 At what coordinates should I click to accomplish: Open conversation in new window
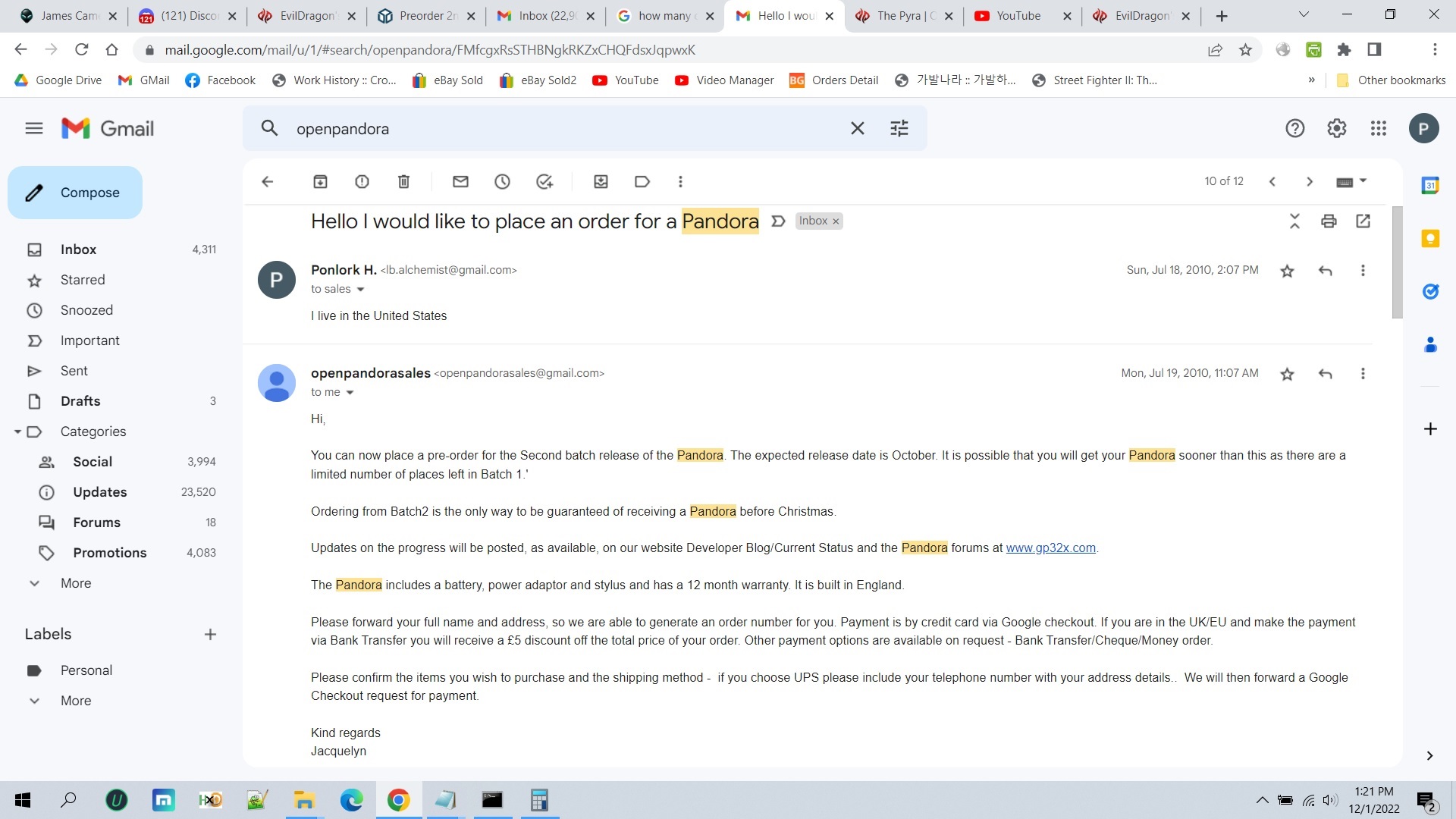coord(1363,221)
